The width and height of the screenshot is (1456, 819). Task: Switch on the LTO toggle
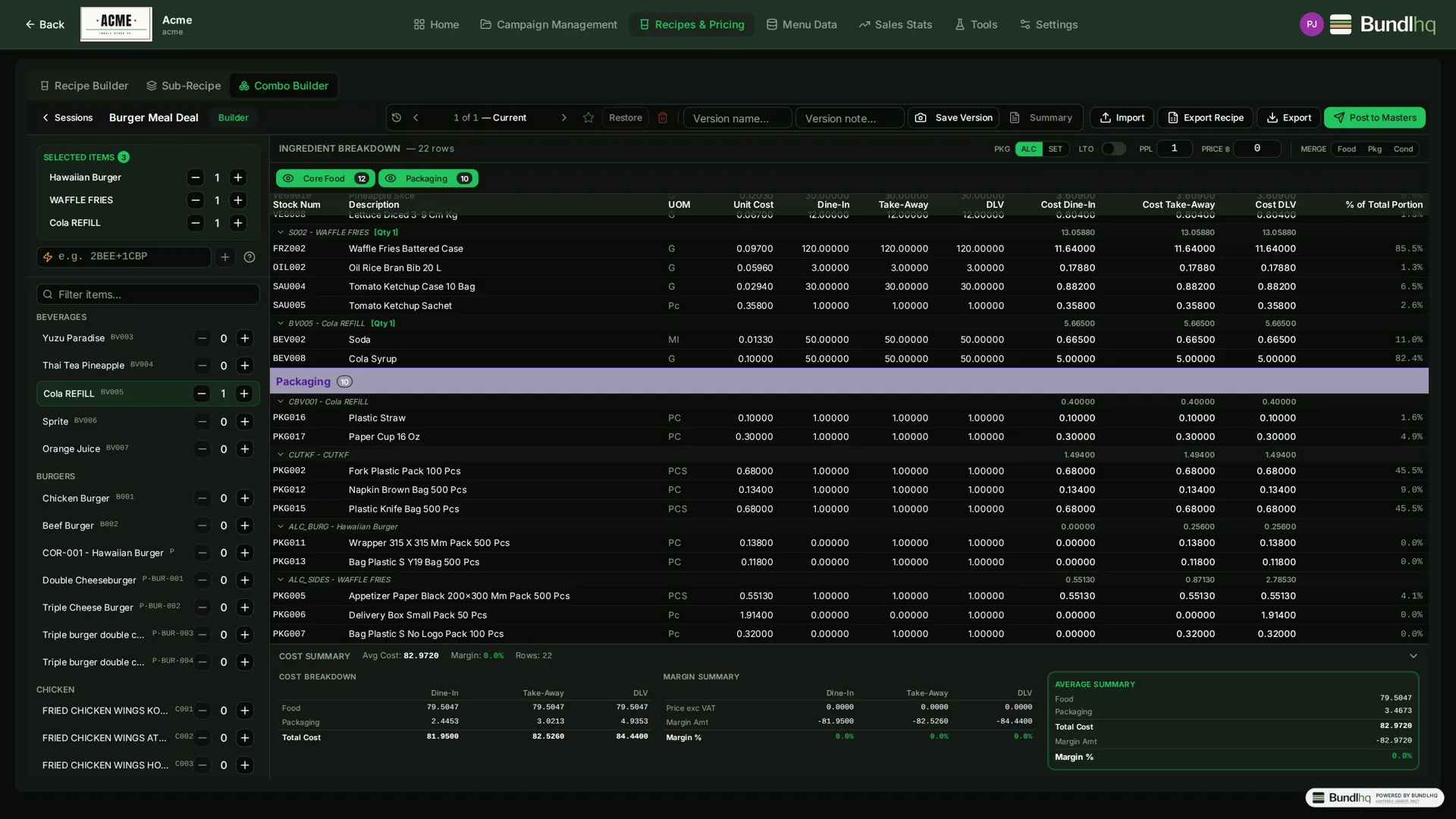tap(1113, 149)
